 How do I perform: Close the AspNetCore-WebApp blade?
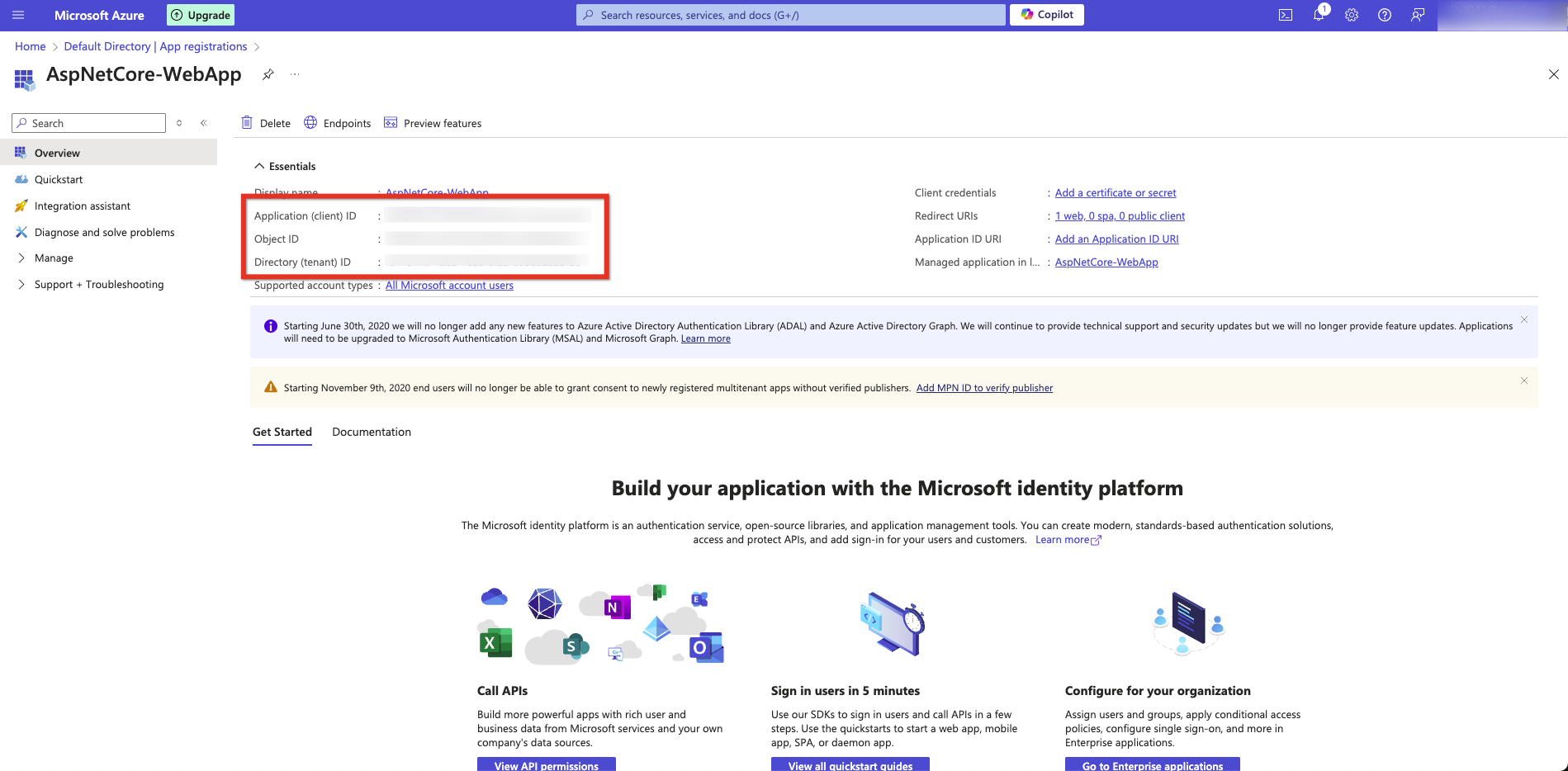1553,74
